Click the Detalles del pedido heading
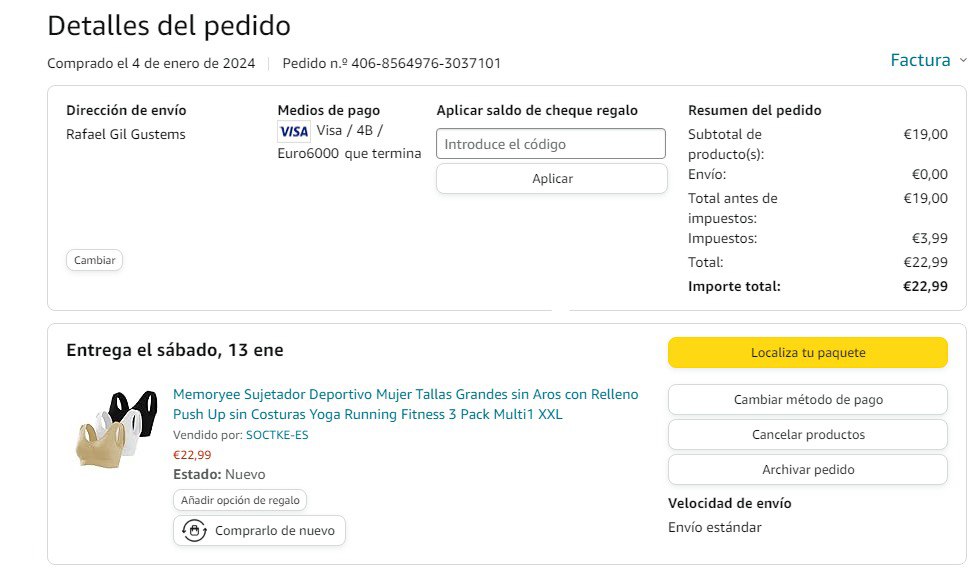The width and height of the screenshot is (979, 582). click(x=169, y=25)
